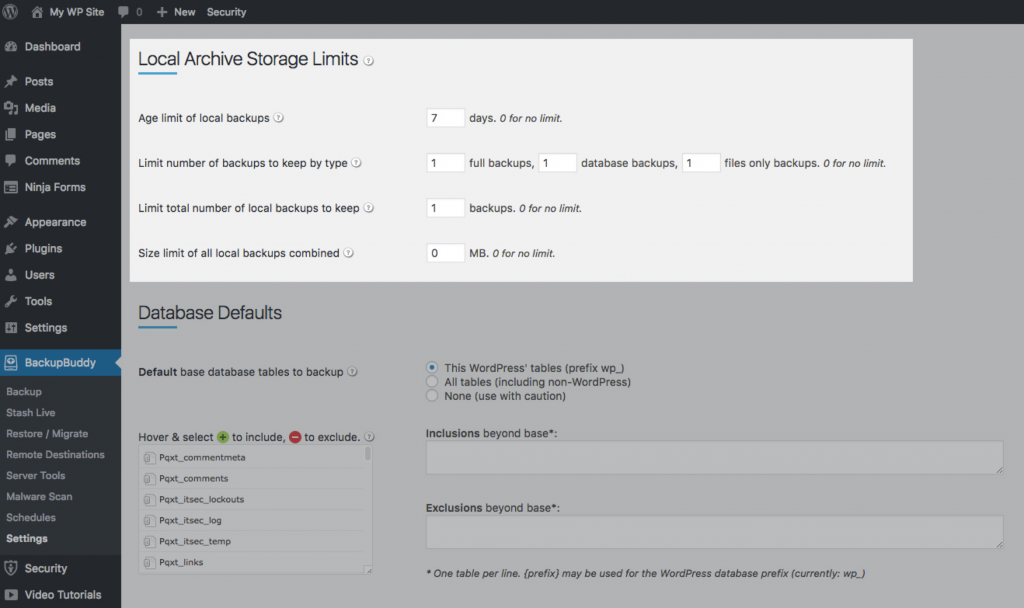This screenshot has height=608, width=1024.
Task: Select the BackupBuddy sidebar menu
Action: [60, 362]
